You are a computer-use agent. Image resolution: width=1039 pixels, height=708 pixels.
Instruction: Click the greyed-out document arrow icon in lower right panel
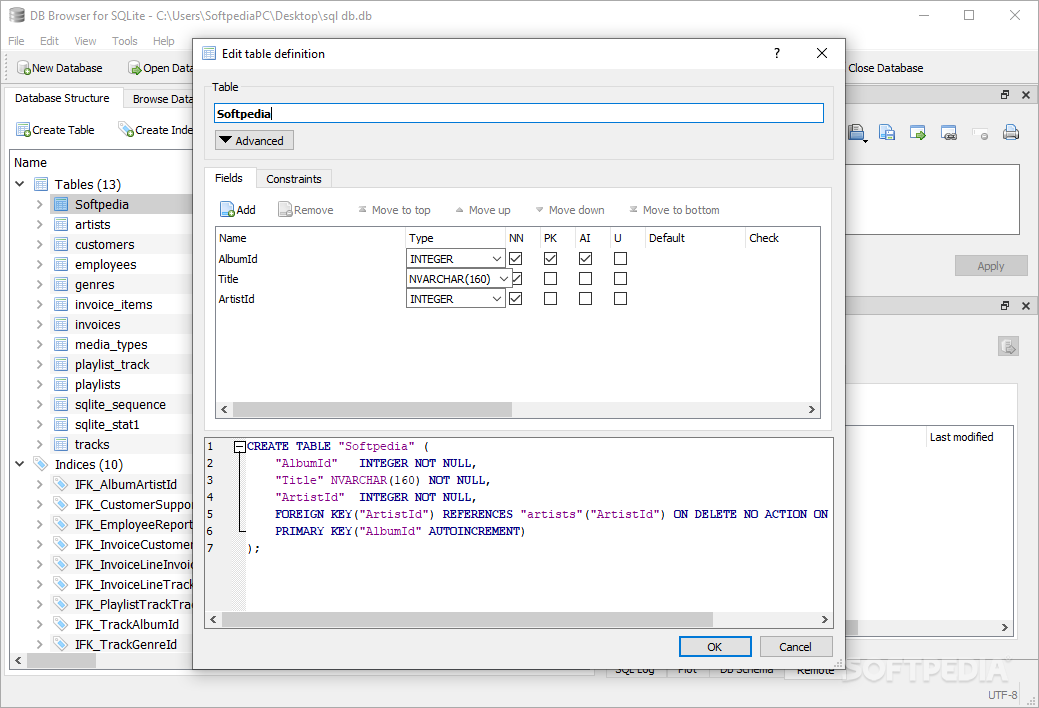[x=1009, y=346]
